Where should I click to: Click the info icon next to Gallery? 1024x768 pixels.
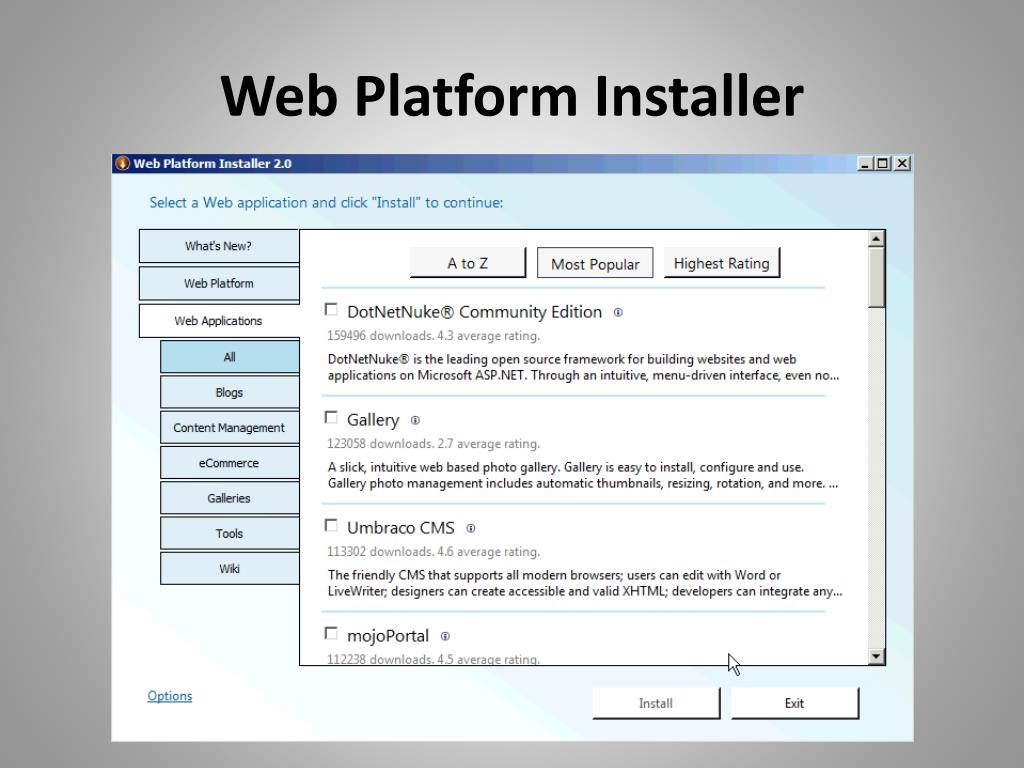pos(415,421)
